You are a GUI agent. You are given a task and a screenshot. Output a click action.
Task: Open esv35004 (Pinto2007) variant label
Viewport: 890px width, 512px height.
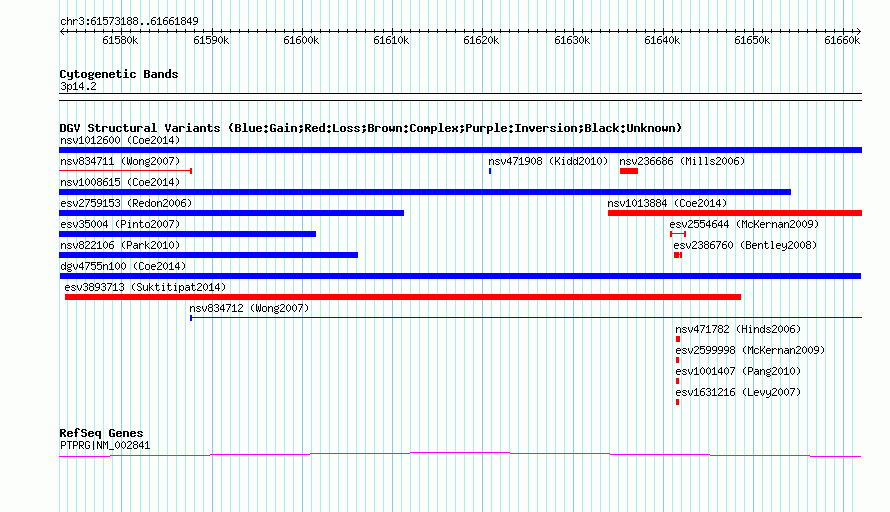[x=120, y=224]
